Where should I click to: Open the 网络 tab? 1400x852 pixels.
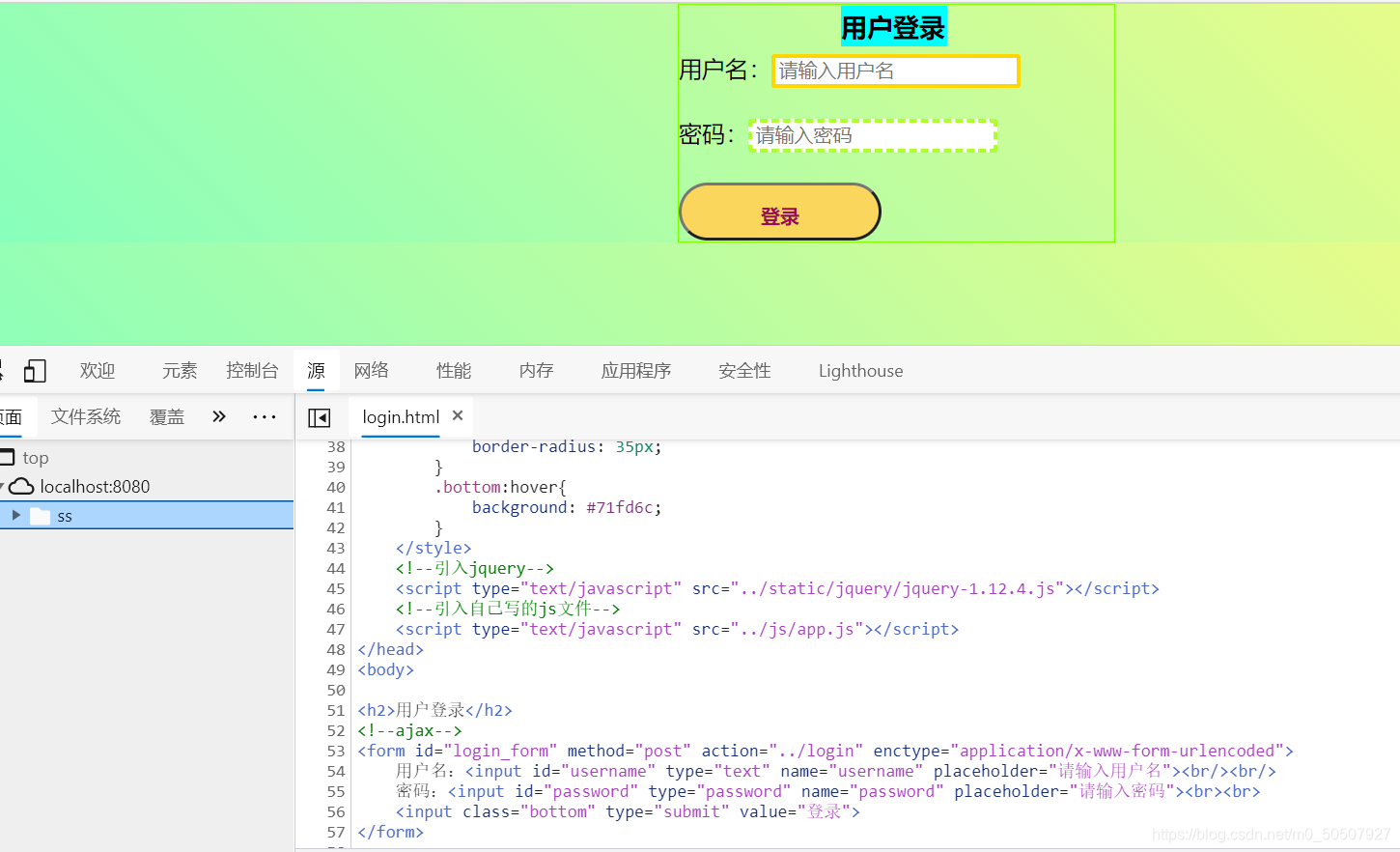[x=372, y=371]
